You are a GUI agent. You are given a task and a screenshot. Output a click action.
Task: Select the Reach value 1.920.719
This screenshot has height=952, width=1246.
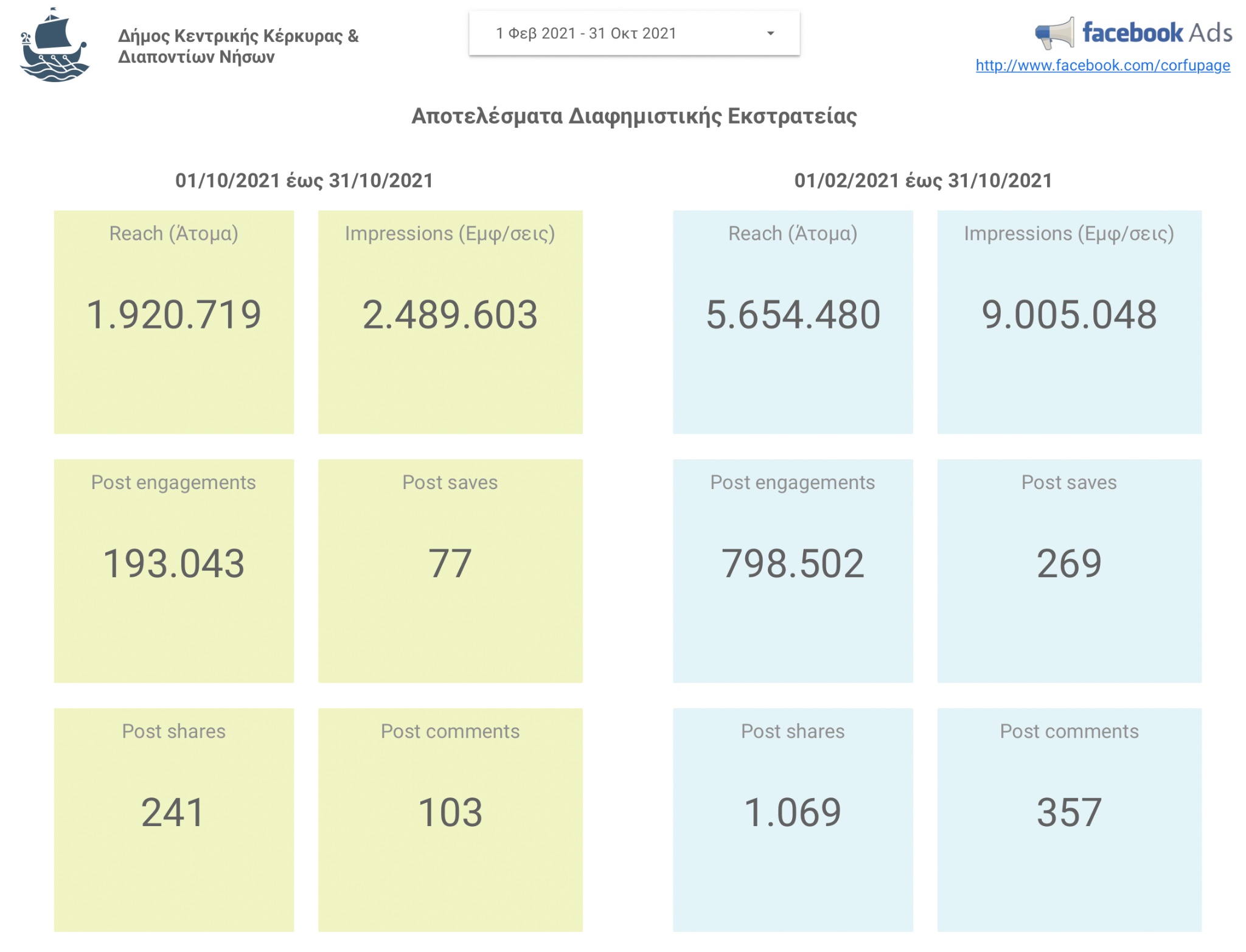(x=174, y=314)
